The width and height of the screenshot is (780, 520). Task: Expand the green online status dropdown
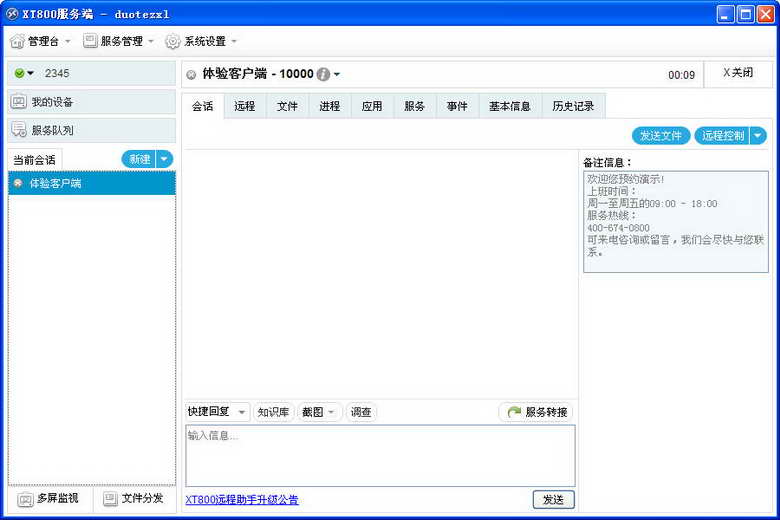pyautogui.click(x=31, y=73)
